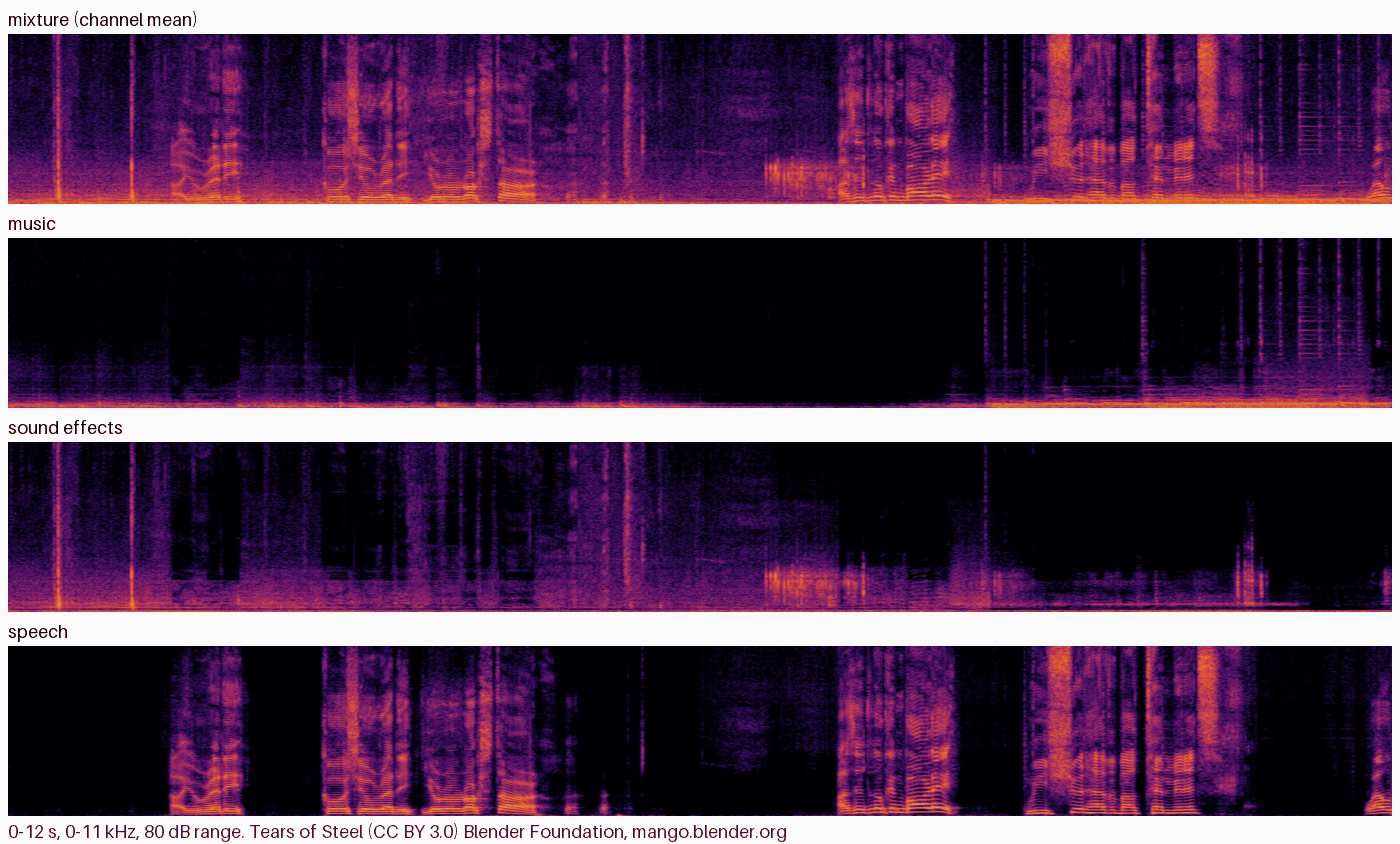Image resolution: width=1400 pixels, height=844 pixels.
Task: Click the Tears of Steel caption text
Action: coord(397,832)
